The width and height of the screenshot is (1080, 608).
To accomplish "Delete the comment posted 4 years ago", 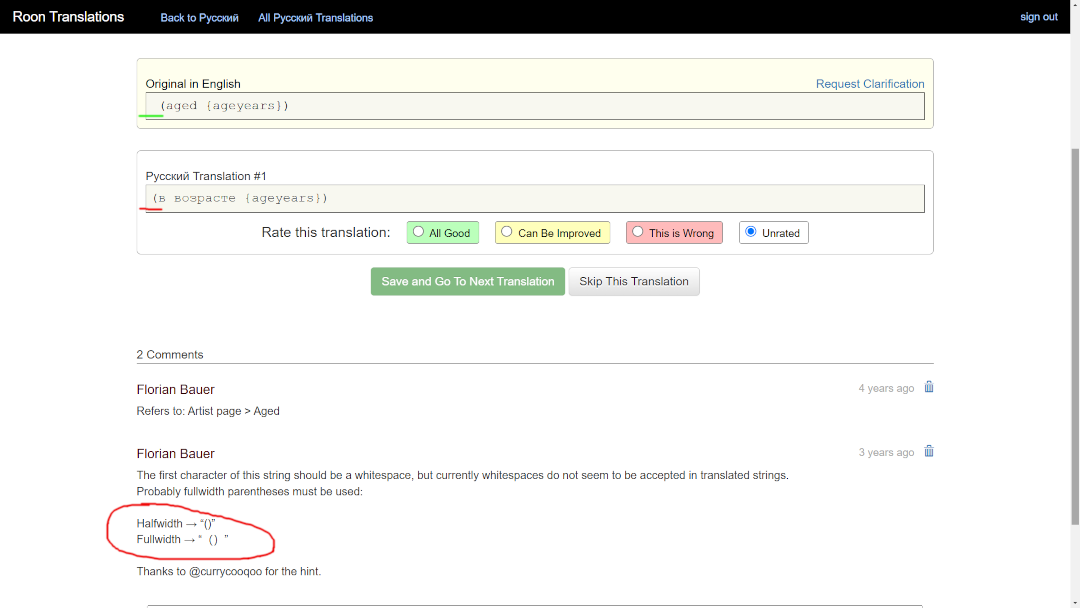I will pyautogui.click(x=928, y=387).
